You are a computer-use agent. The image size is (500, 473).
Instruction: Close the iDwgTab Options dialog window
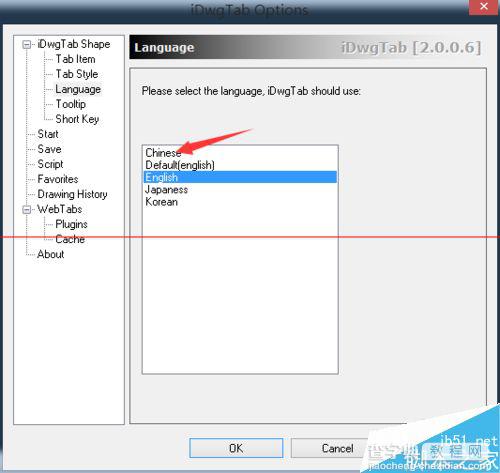[x=484, y=7]
